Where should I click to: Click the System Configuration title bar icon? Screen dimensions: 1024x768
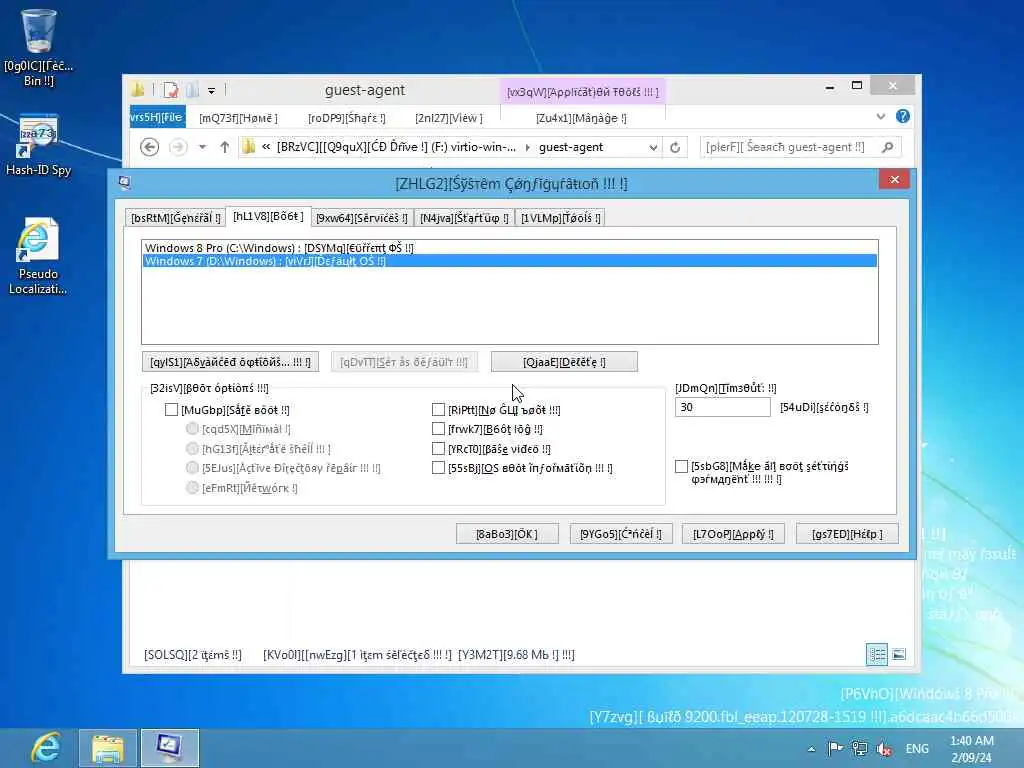(125, 182)
